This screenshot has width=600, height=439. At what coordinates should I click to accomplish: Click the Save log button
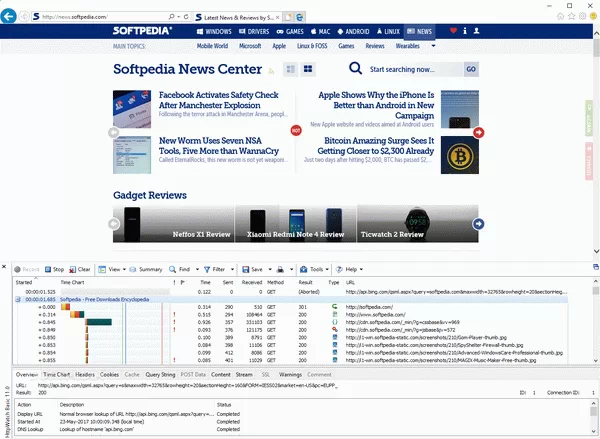click(252, 269)
